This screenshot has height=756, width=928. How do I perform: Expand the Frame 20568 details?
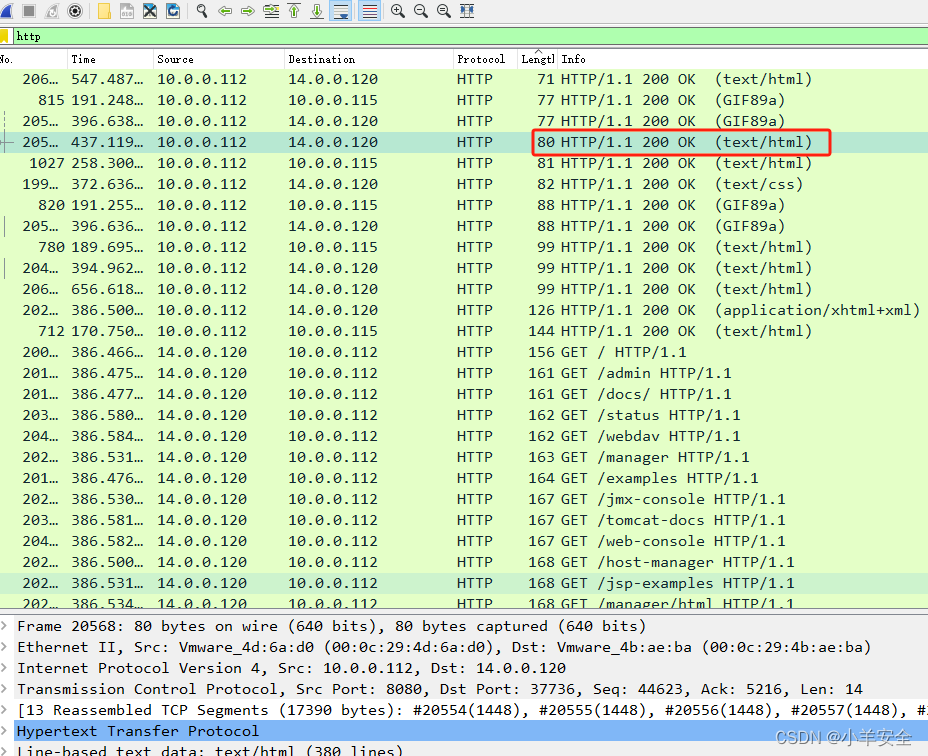tap(8, 625)
